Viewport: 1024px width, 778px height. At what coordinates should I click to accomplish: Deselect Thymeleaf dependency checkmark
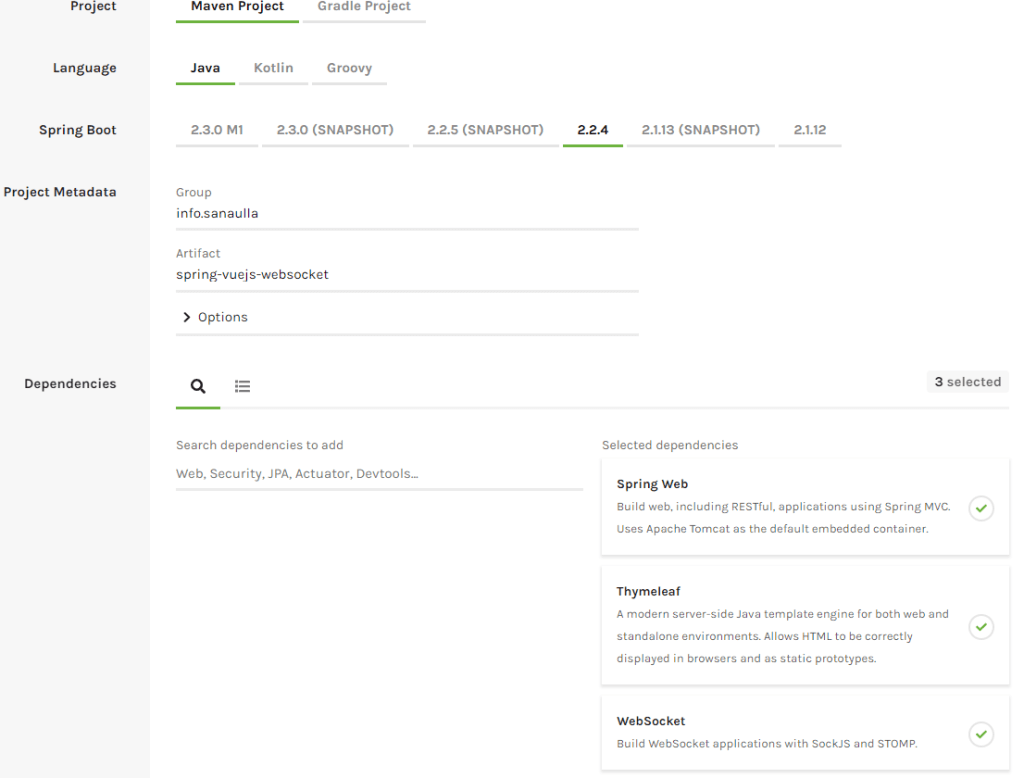pyautogui.click(x=981, y=627)
